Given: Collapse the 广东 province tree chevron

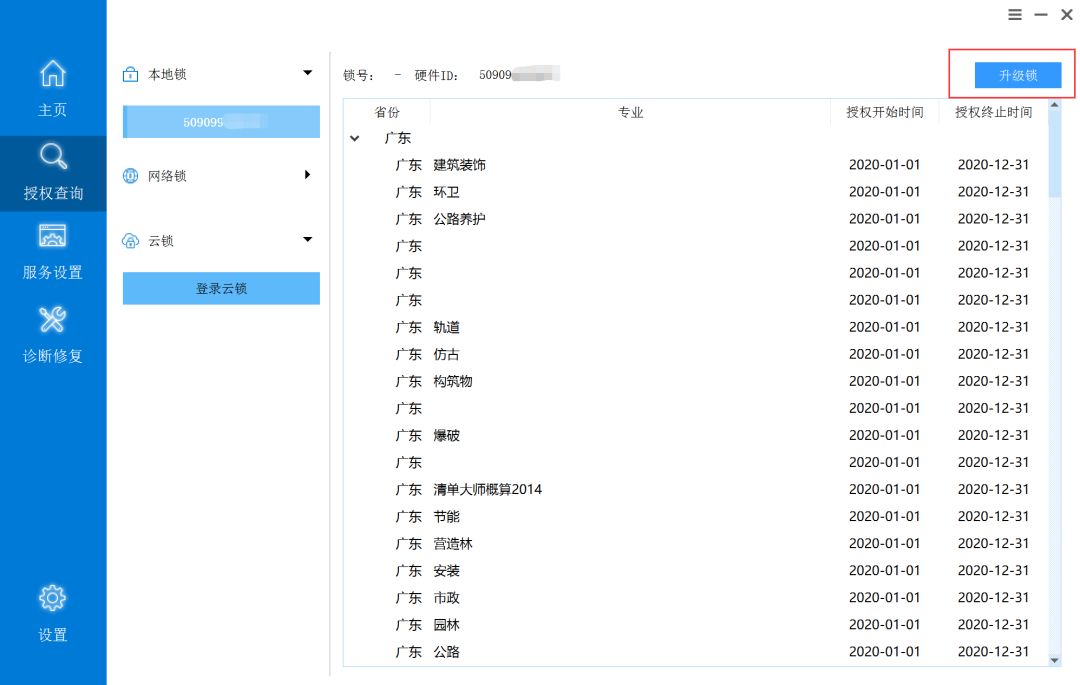Looking at the screenshot, I should (x=355, y=137).
